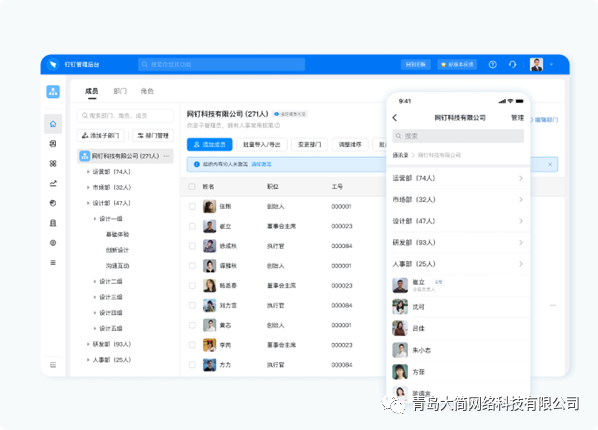Check the box for 000084 row below 崔立

click(192, 246)
